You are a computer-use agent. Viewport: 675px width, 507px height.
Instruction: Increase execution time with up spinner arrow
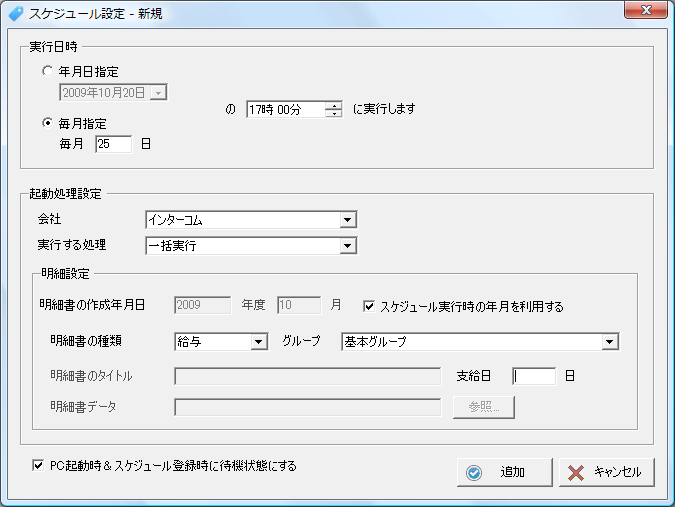coord(334,105)
